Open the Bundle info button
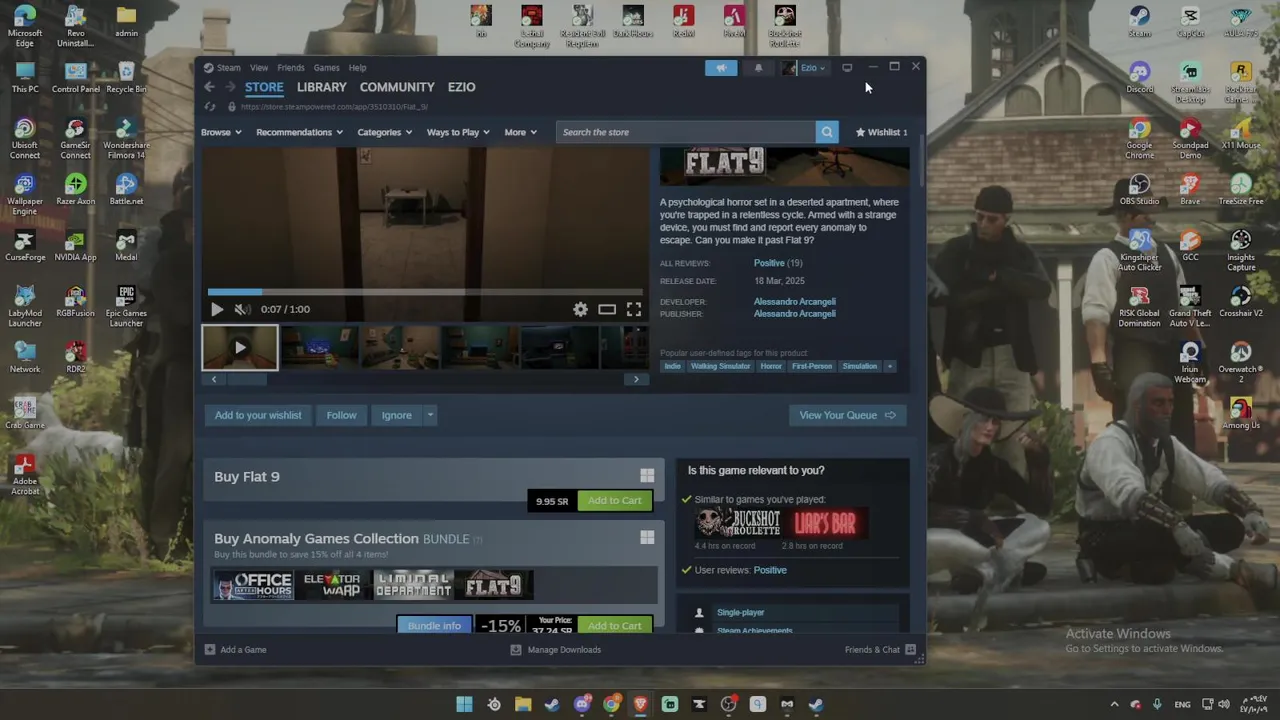 click(434, 626)
